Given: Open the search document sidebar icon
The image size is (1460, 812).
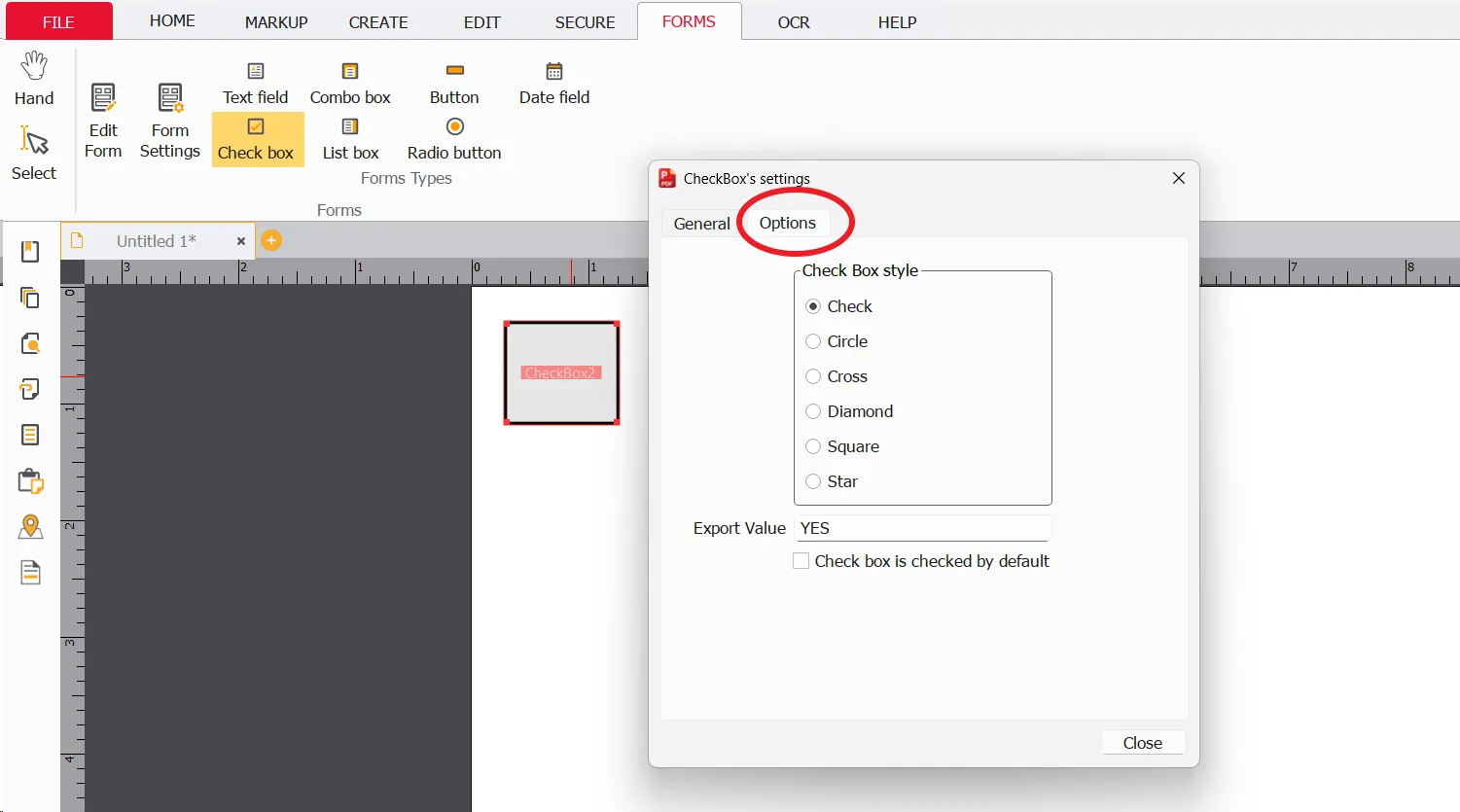Looking at the screenshot, I should point(30,343).
